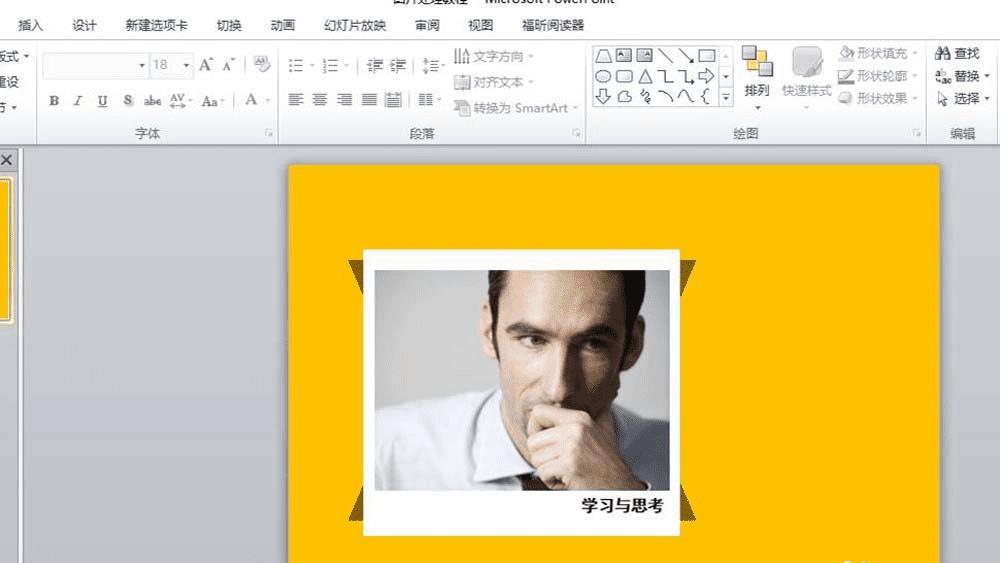1000x563 pixels.
Task: Open 插入 ribbon tab
Action: [31, 25]
